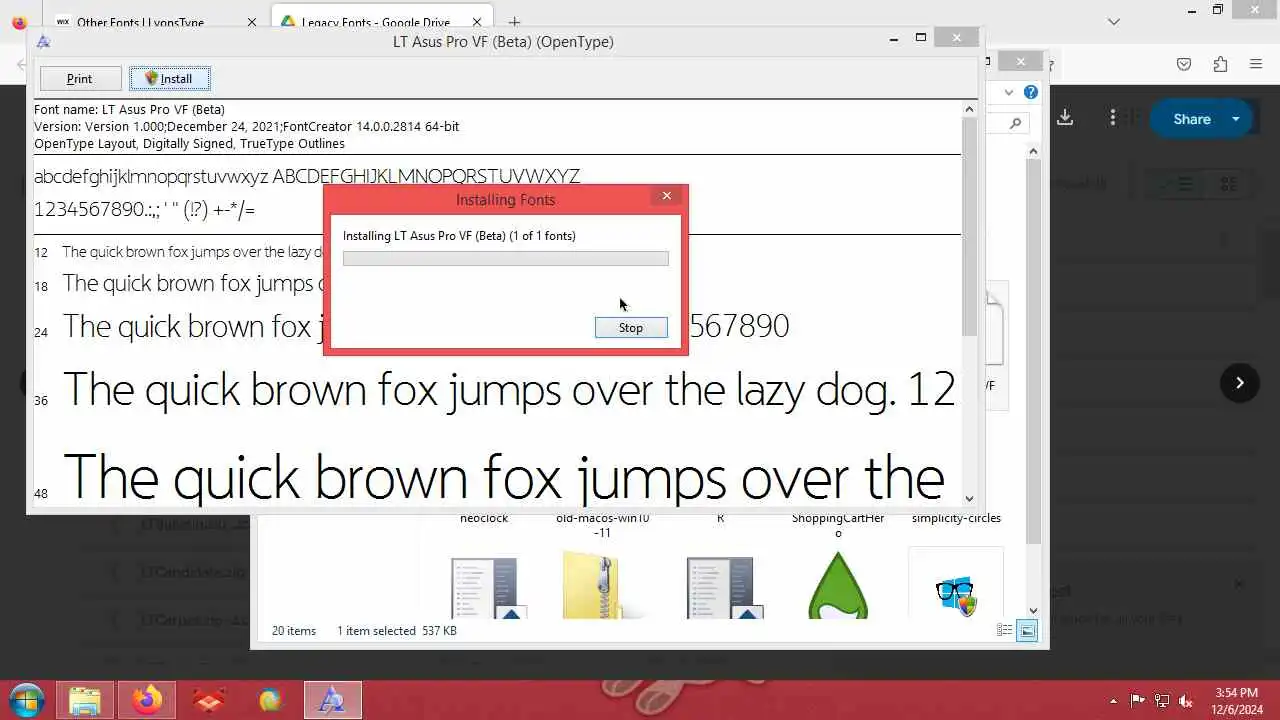Go to next preview in Google Drive
Viewport: 1280px width, 720px height.
click(x=1240, y=383)
